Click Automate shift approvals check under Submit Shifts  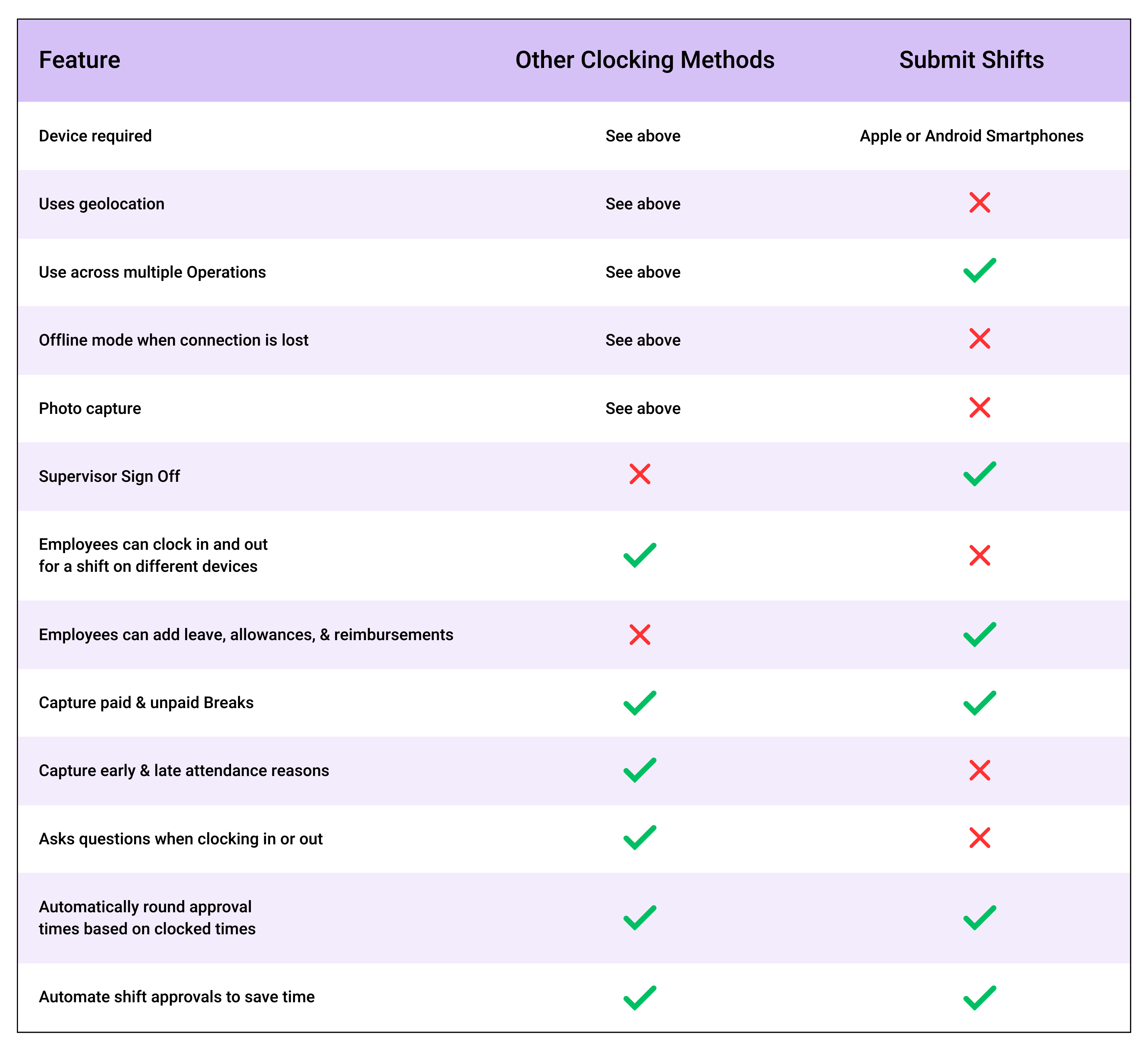pos(979,998)
